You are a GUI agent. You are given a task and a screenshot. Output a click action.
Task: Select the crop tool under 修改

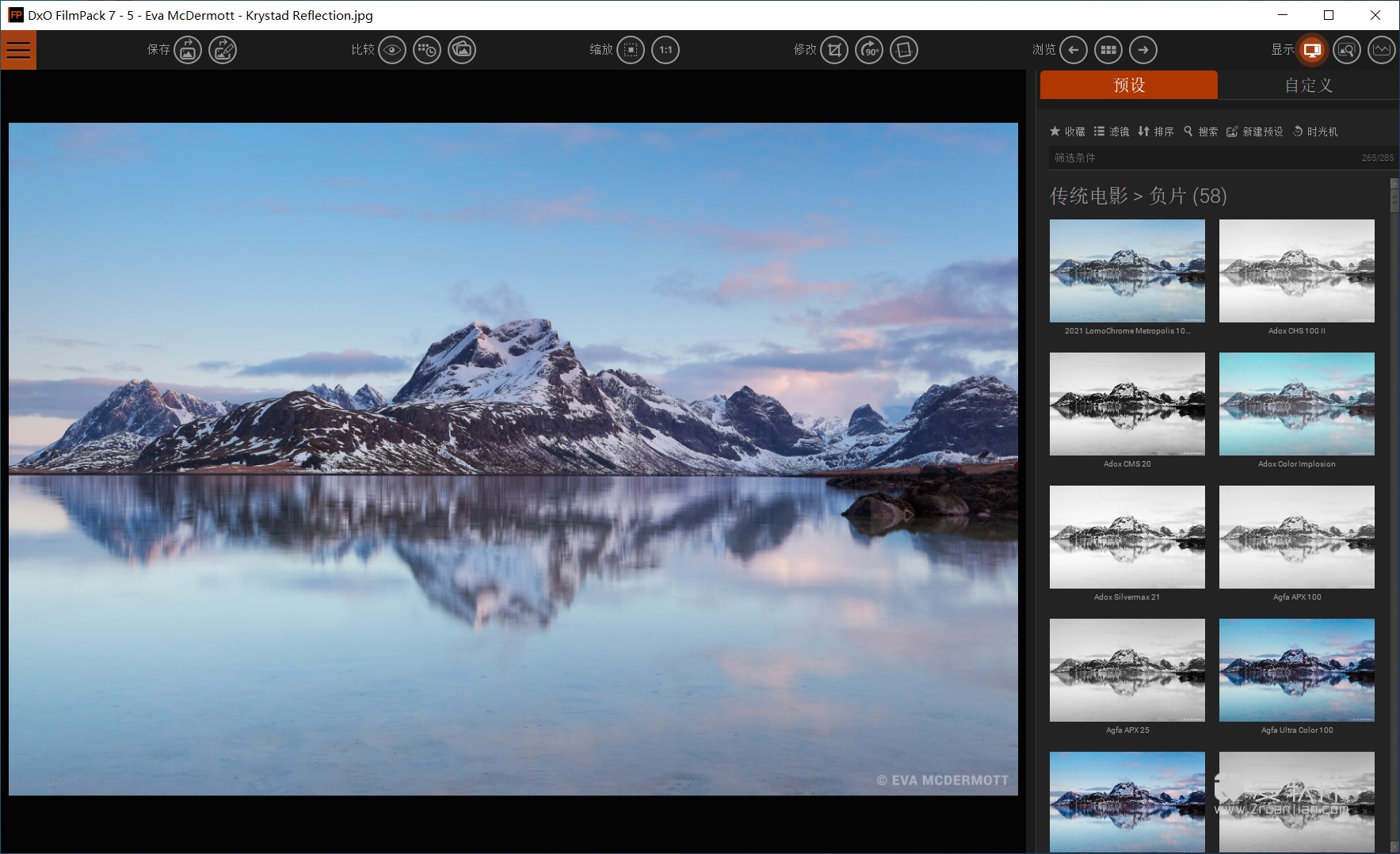(x=834, y=50)
